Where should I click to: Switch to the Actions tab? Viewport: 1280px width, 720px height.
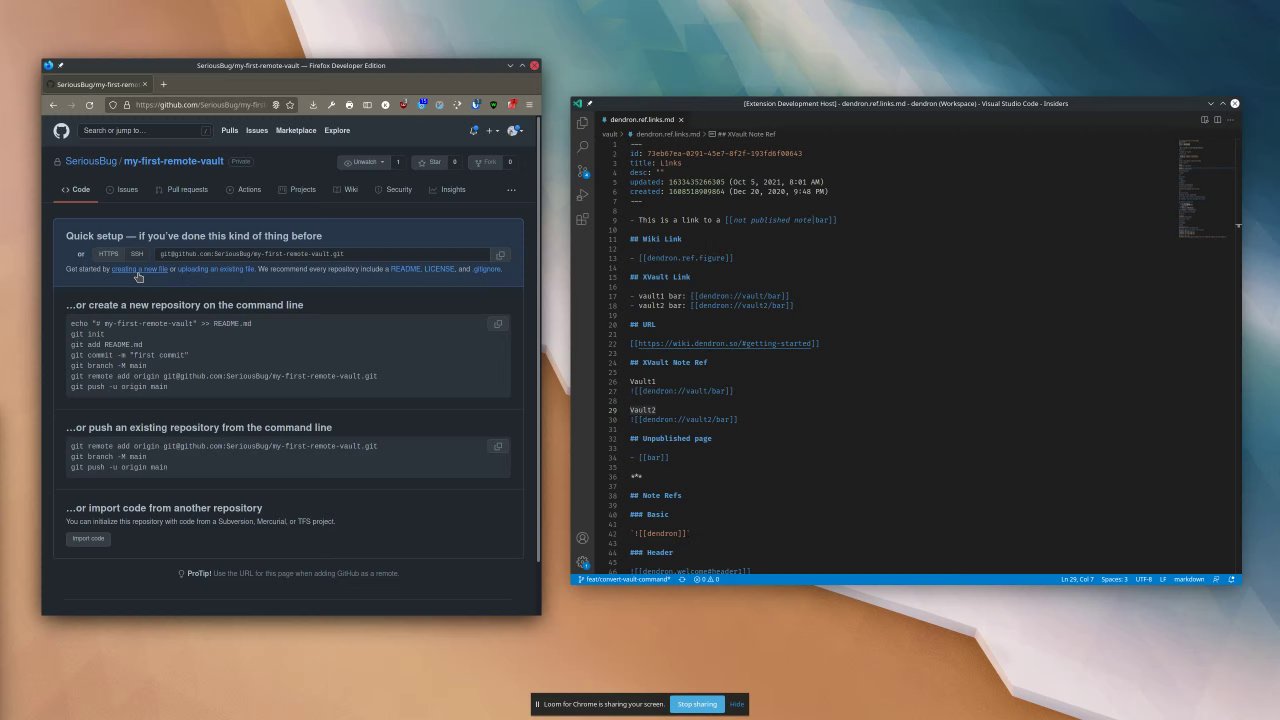point(243,190)
